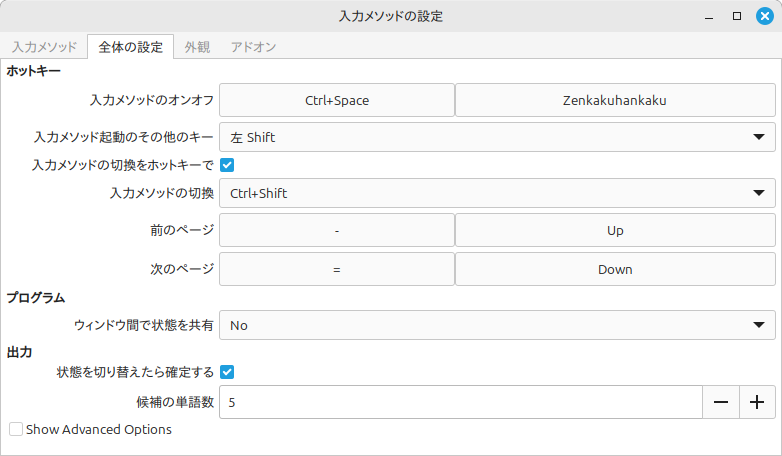
Task: Open the 外観 tab
Action: click(x=197, y=47)
